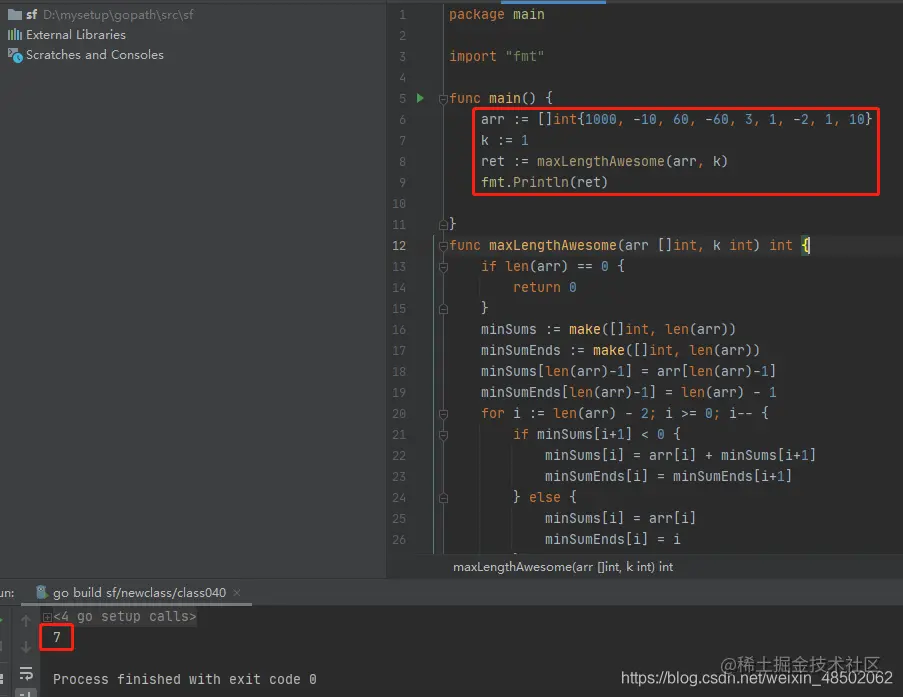Screen dimensions: 903x697
Task: Click the fold end marker on line 11
Action: tap(443, 225)
